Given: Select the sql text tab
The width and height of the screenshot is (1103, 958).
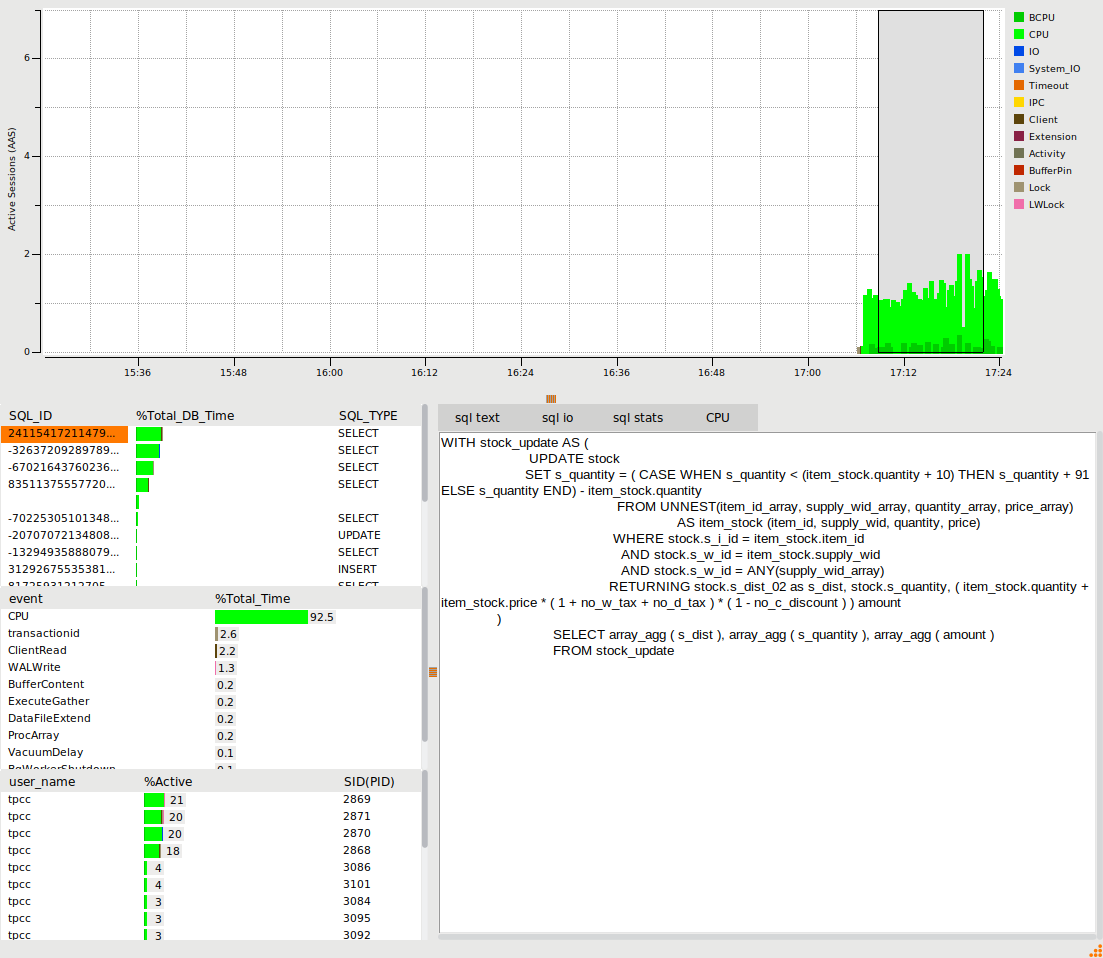Looking at the screenshot, I should click(477, 418).
